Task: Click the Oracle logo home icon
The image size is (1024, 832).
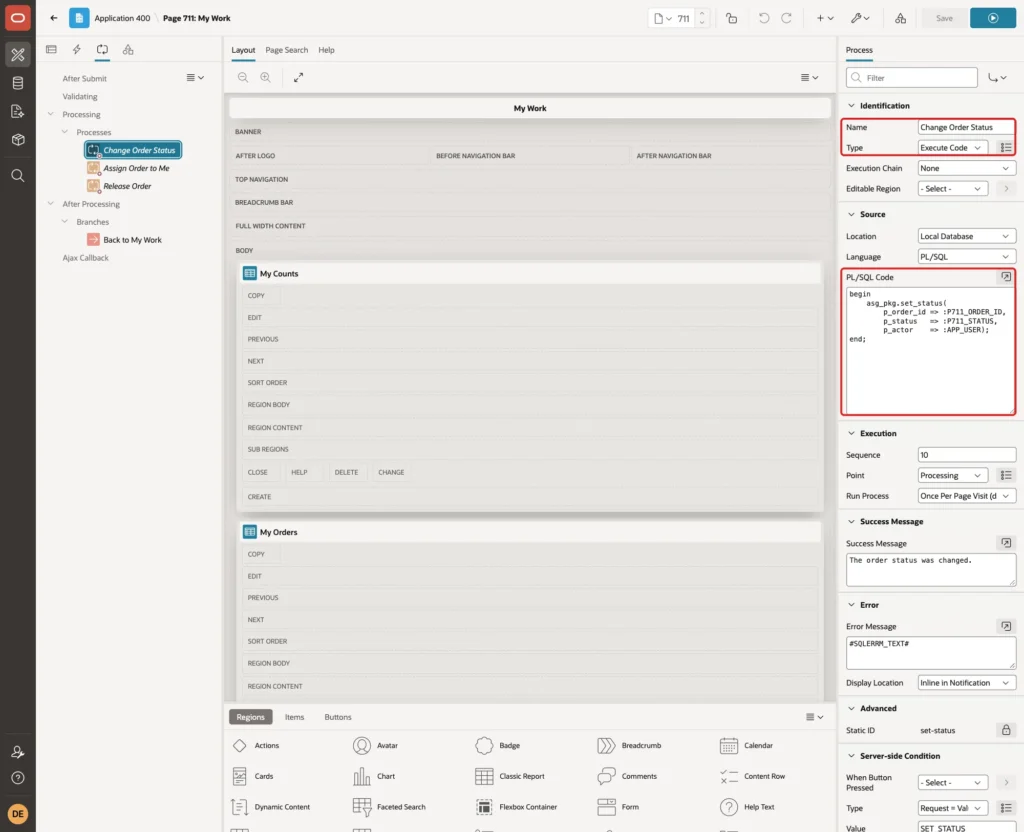Action: 18,18
